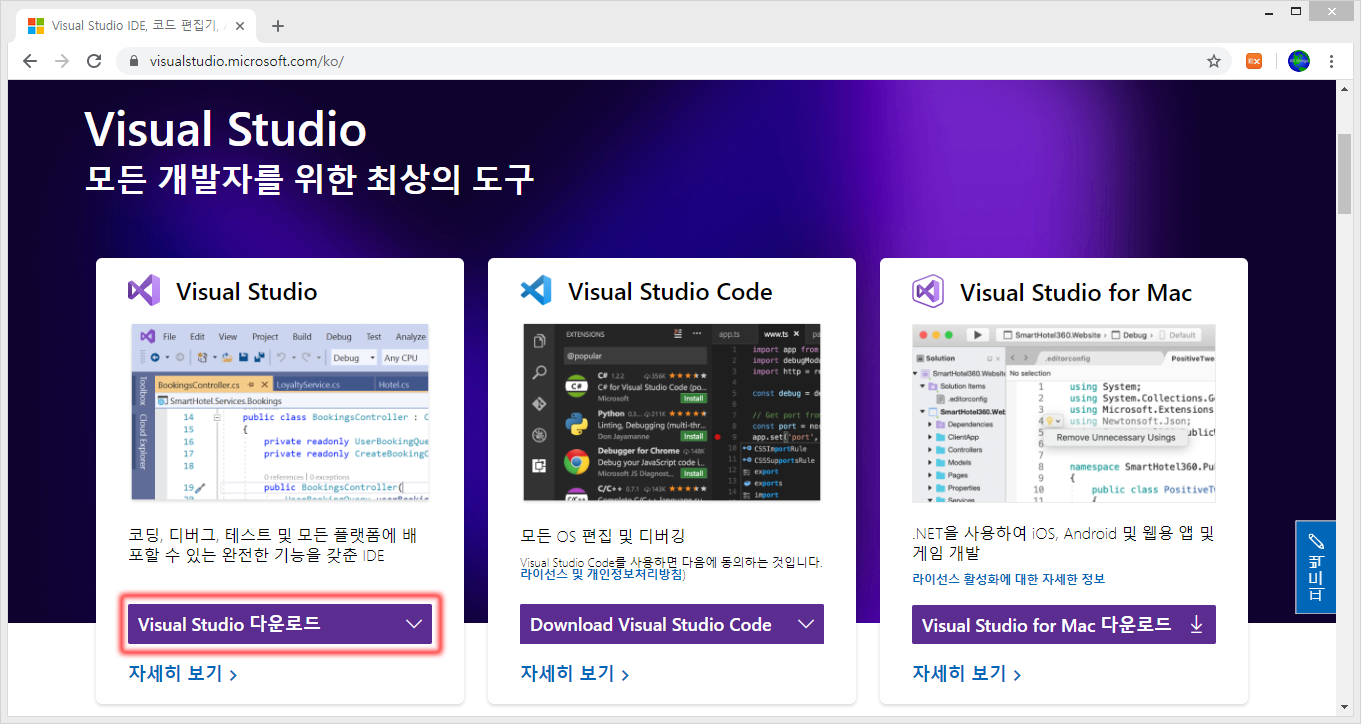Close the Visual Studio IDE tab

point(241,26)
